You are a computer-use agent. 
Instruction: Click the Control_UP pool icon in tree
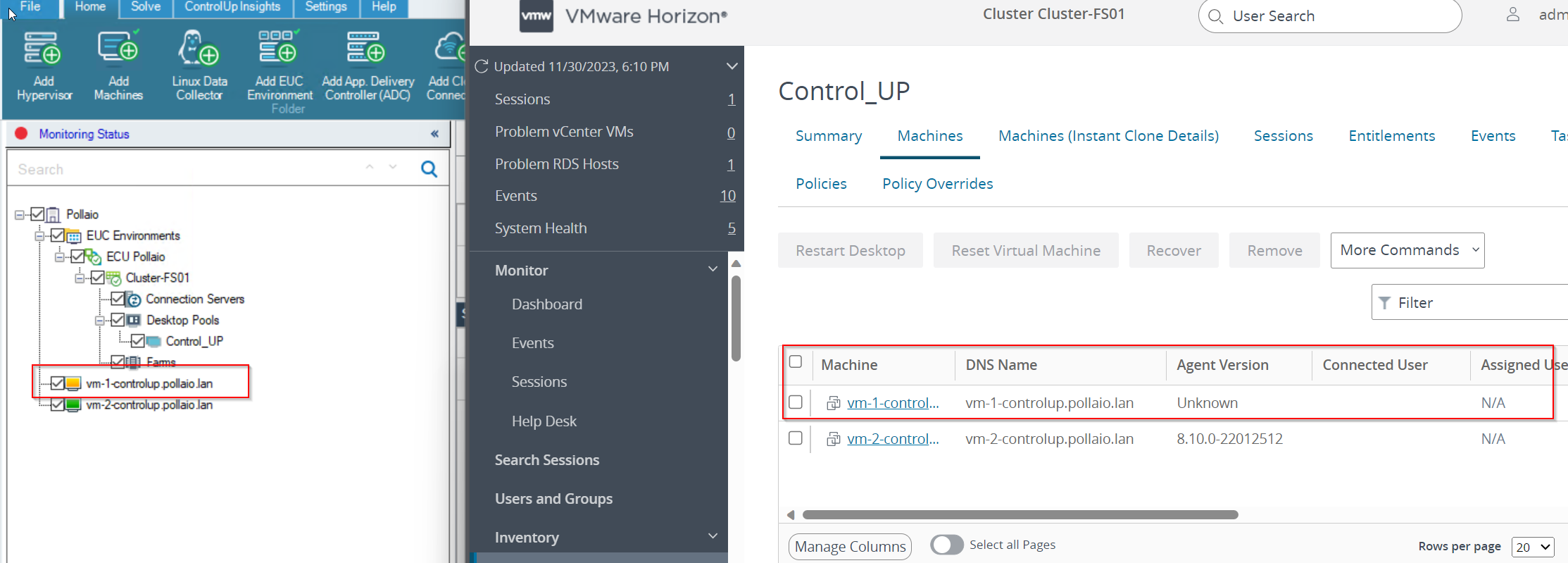(x=153, y=341)
